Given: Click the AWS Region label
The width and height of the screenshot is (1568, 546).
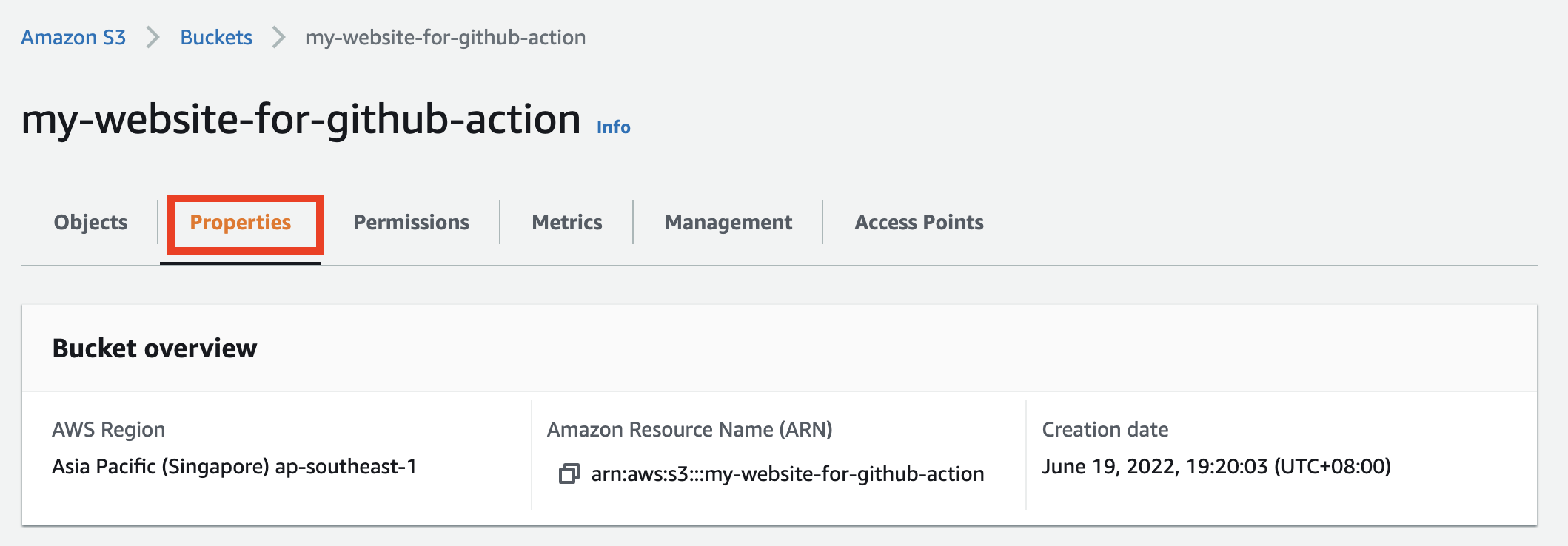Looking at the screenshot, I should pyautogui.click(x=109, y=429).
